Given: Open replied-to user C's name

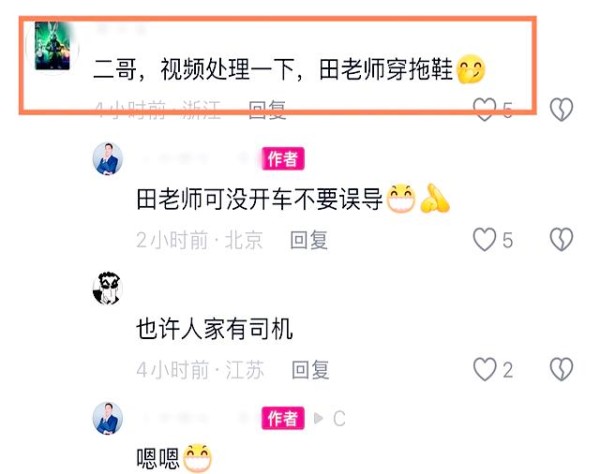Looking at the screenshot, I should click(x=339, y=419).
